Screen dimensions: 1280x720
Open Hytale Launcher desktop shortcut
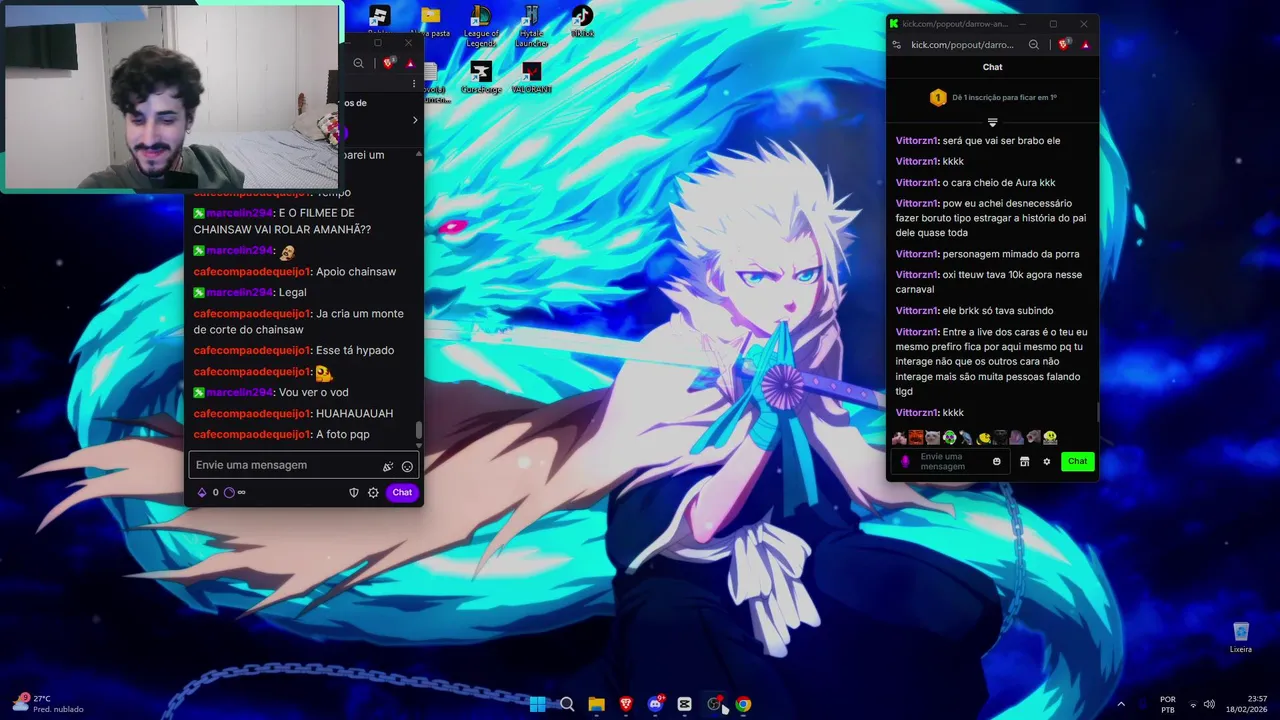click(531, 26)
